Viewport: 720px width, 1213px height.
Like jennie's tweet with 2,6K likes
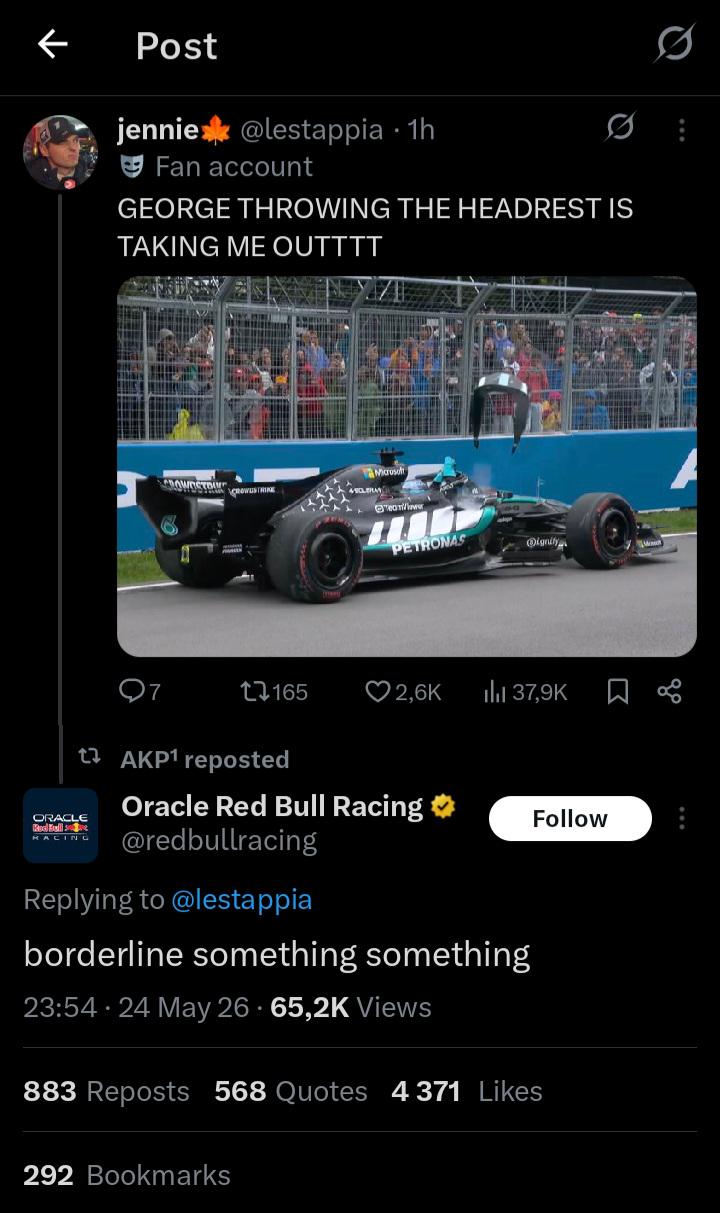coord(403,691)
